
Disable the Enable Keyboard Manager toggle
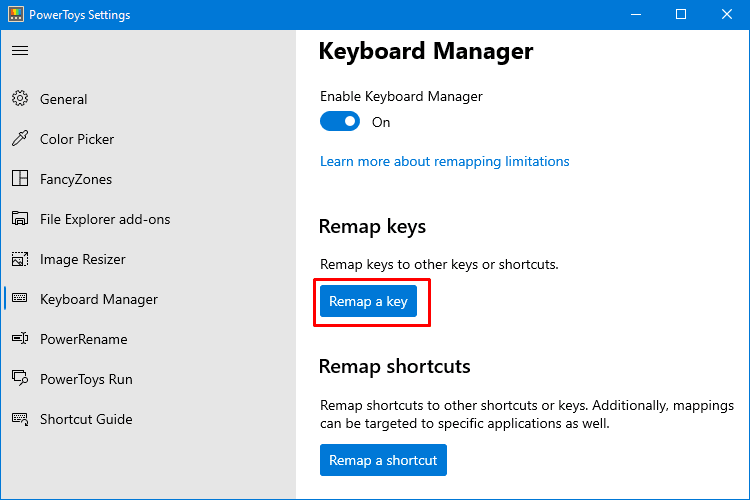(340, 122)
